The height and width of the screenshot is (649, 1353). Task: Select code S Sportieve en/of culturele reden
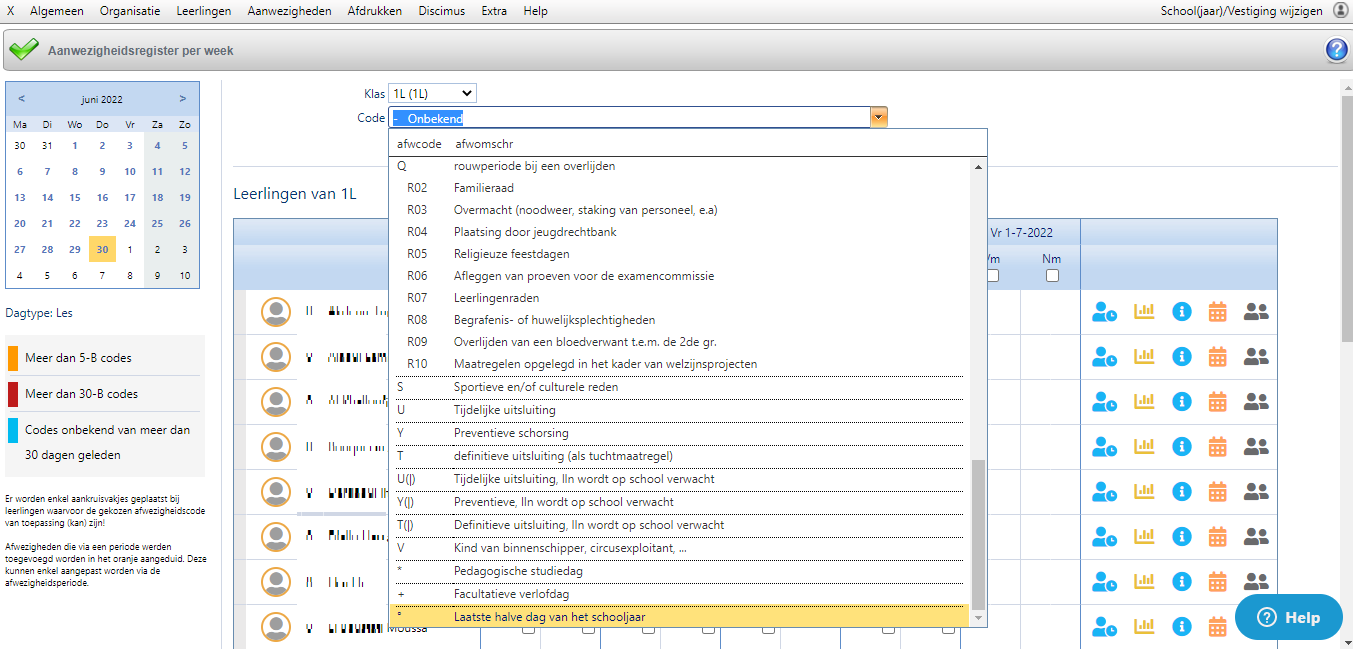pos(679,387)
